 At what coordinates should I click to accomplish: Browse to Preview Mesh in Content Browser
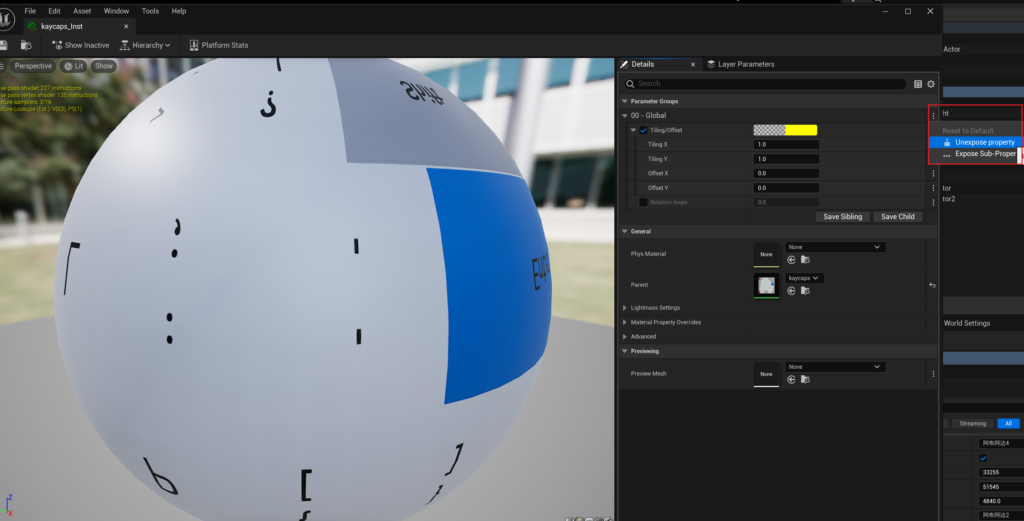[x=805, y=379]
